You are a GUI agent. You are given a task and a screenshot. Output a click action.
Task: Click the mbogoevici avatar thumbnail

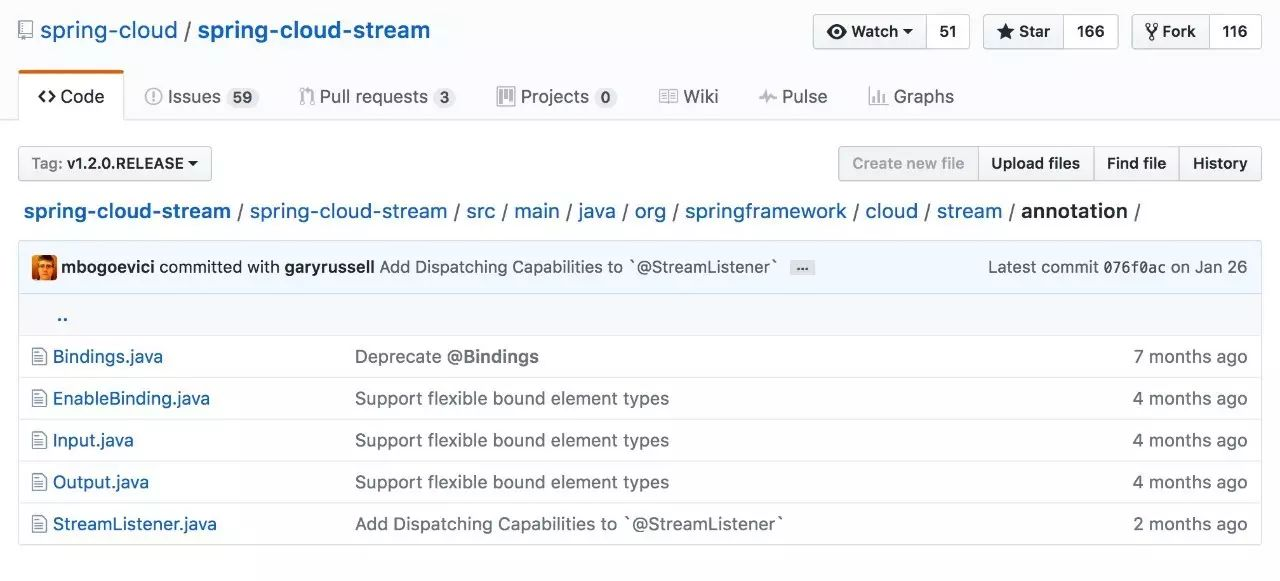click(x=44, y=267)
